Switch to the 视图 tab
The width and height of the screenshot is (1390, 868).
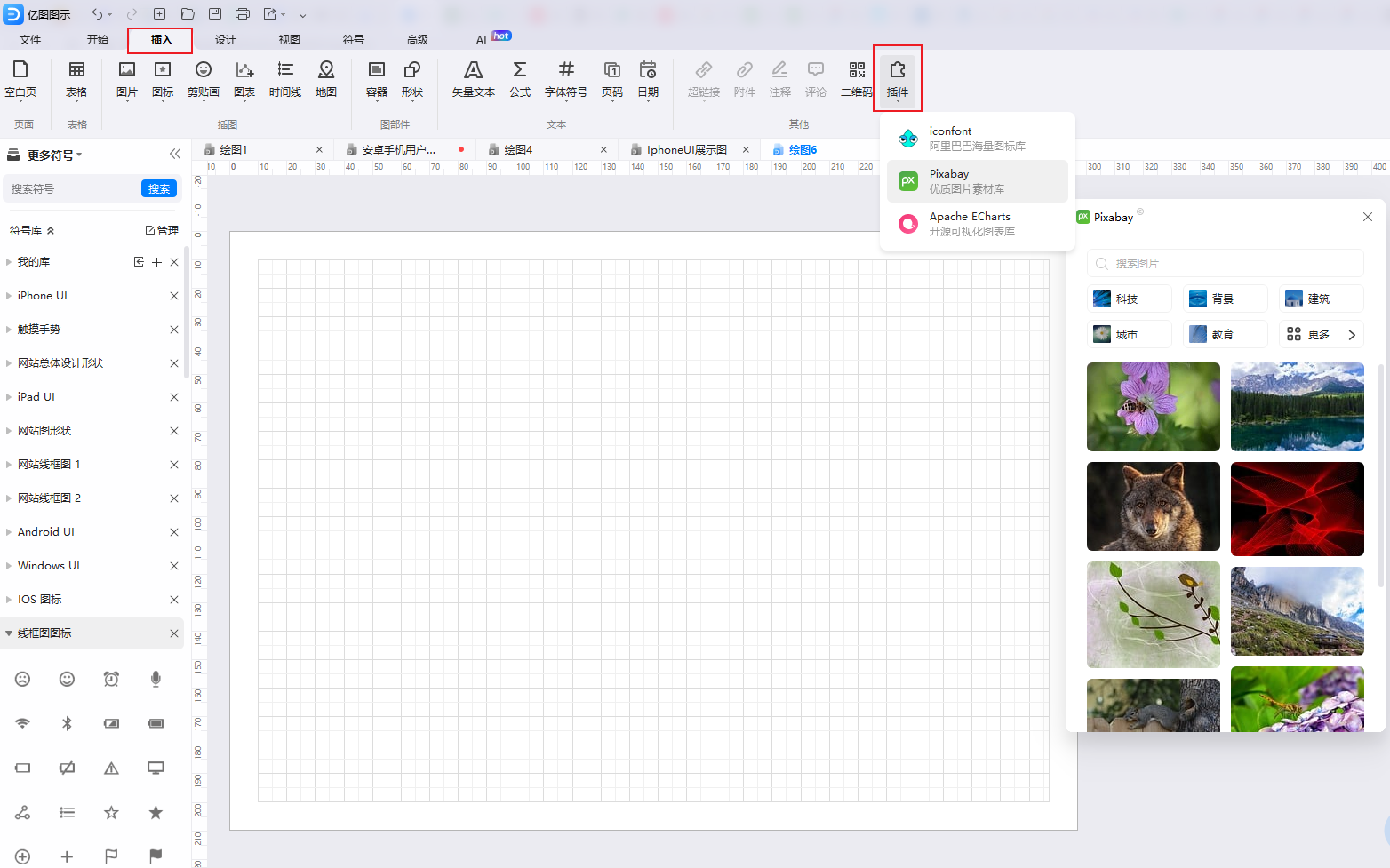pos(290,39)
